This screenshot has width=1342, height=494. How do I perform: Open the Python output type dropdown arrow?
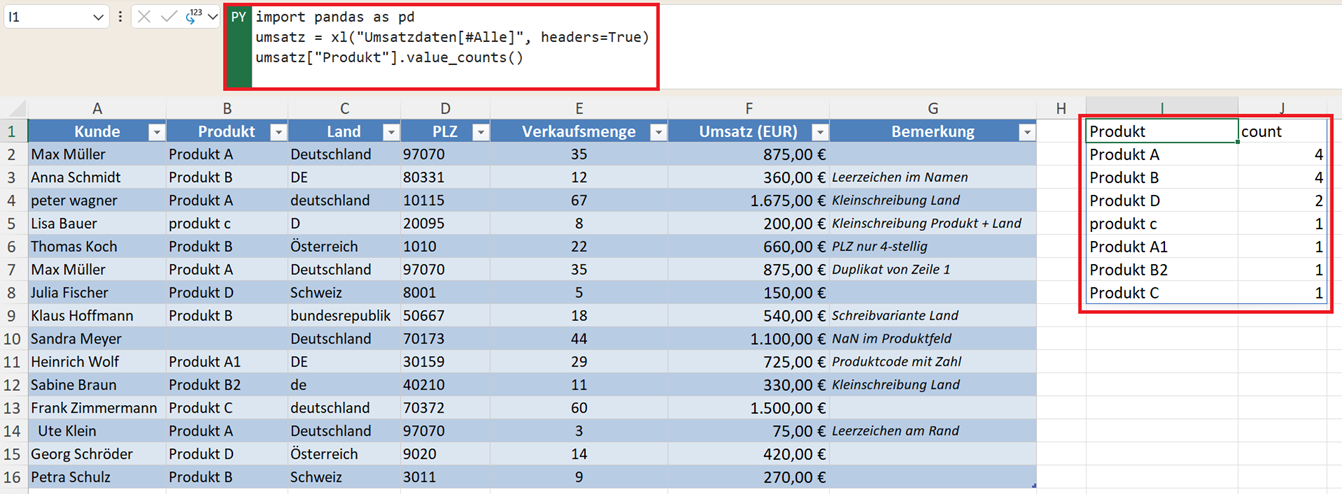pos(213,17)
